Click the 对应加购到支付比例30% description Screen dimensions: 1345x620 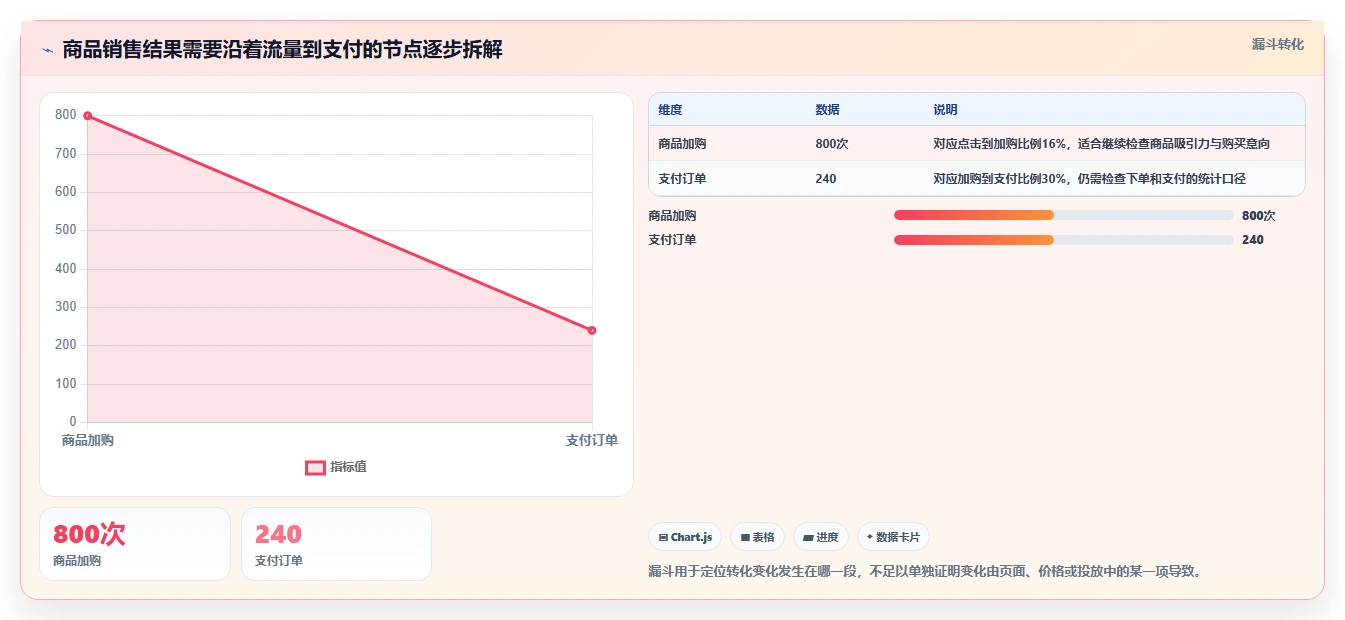[1089, 179]
